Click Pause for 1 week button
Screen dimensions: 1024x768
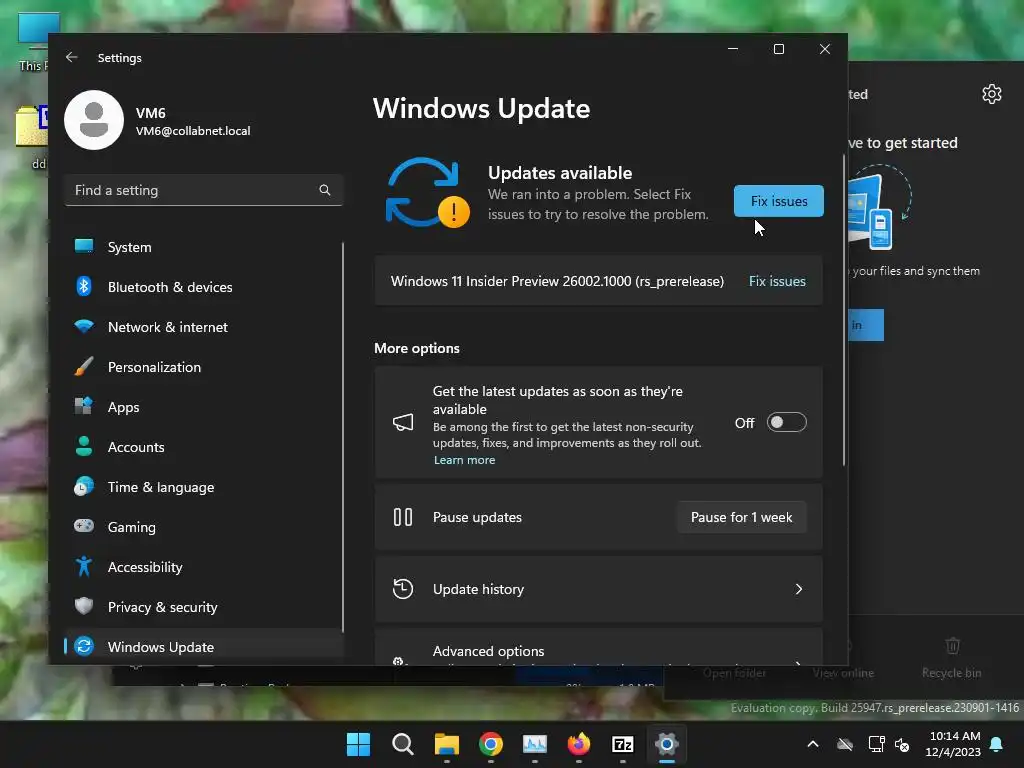coord(741,517)
